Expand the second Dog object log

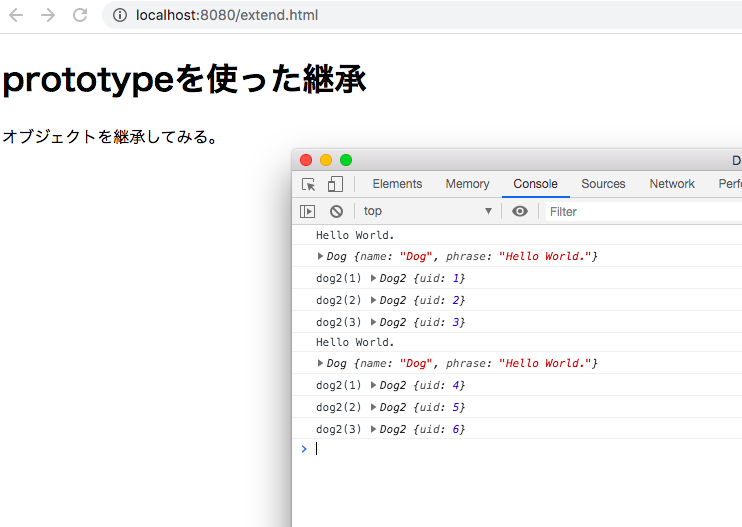click(320, 363)
